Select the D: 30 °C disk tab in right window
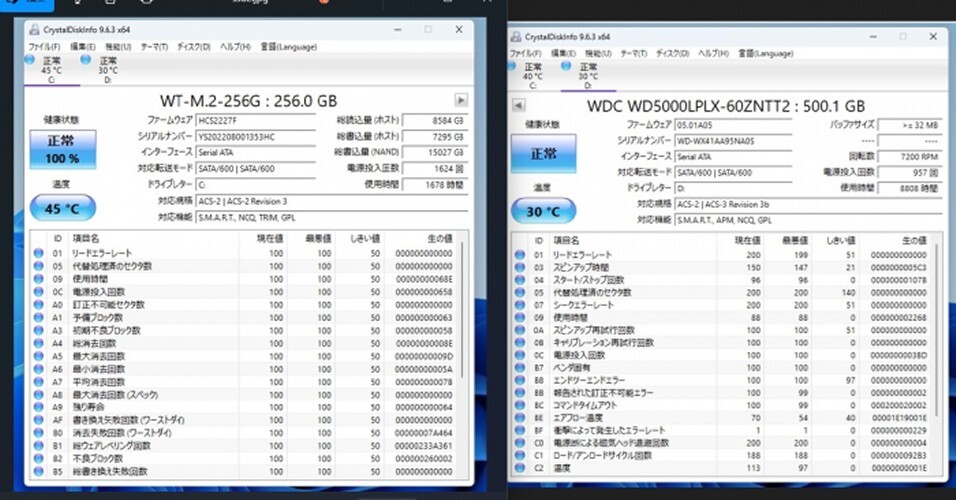The image size is (956, 500). tap(588, 76)
